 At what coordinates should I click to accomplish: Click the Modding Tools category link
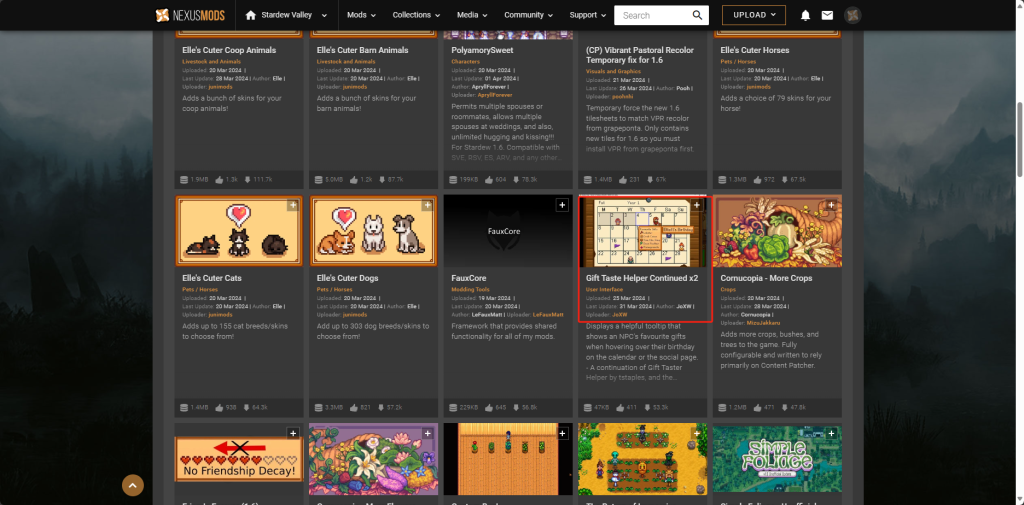pyautogui.click(x=470, y=289)
